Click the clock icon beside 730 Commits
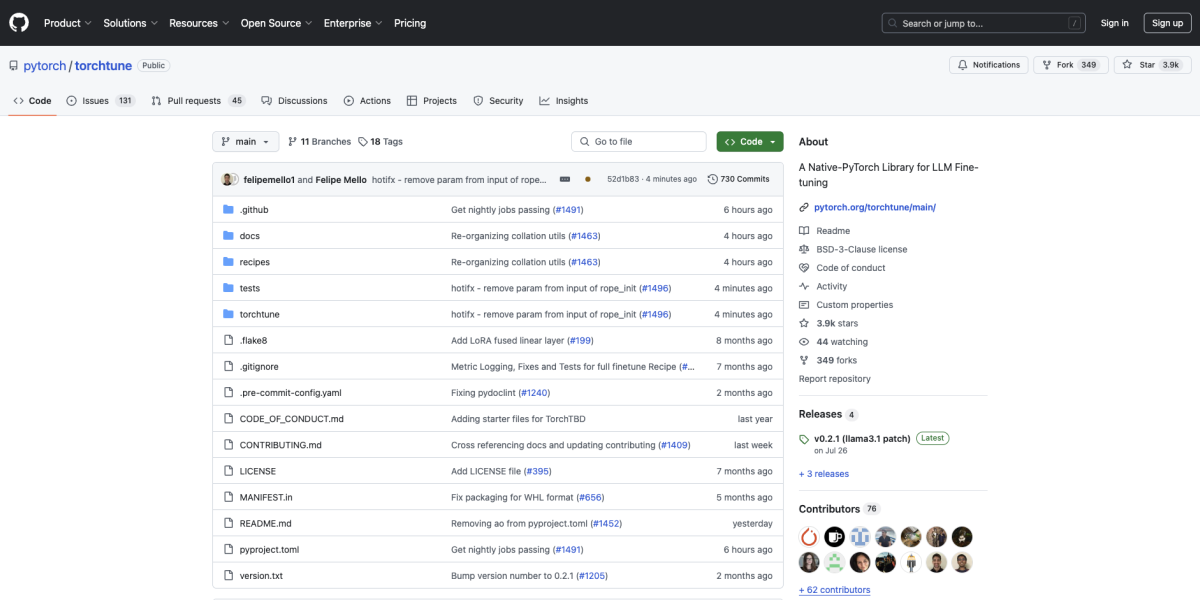 click(x=712, y=179)
